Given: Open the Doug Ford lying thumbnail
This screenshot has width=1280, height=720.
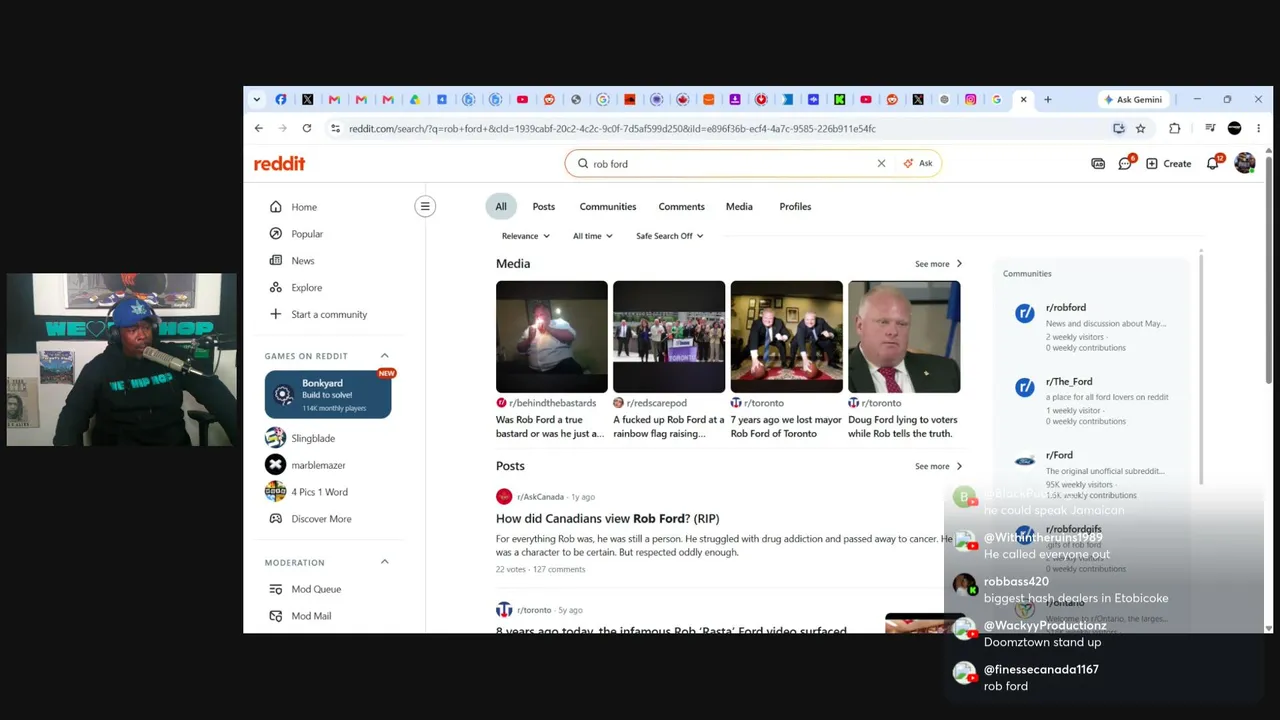Looking at the screenshot, I should [x=904, y=337].
